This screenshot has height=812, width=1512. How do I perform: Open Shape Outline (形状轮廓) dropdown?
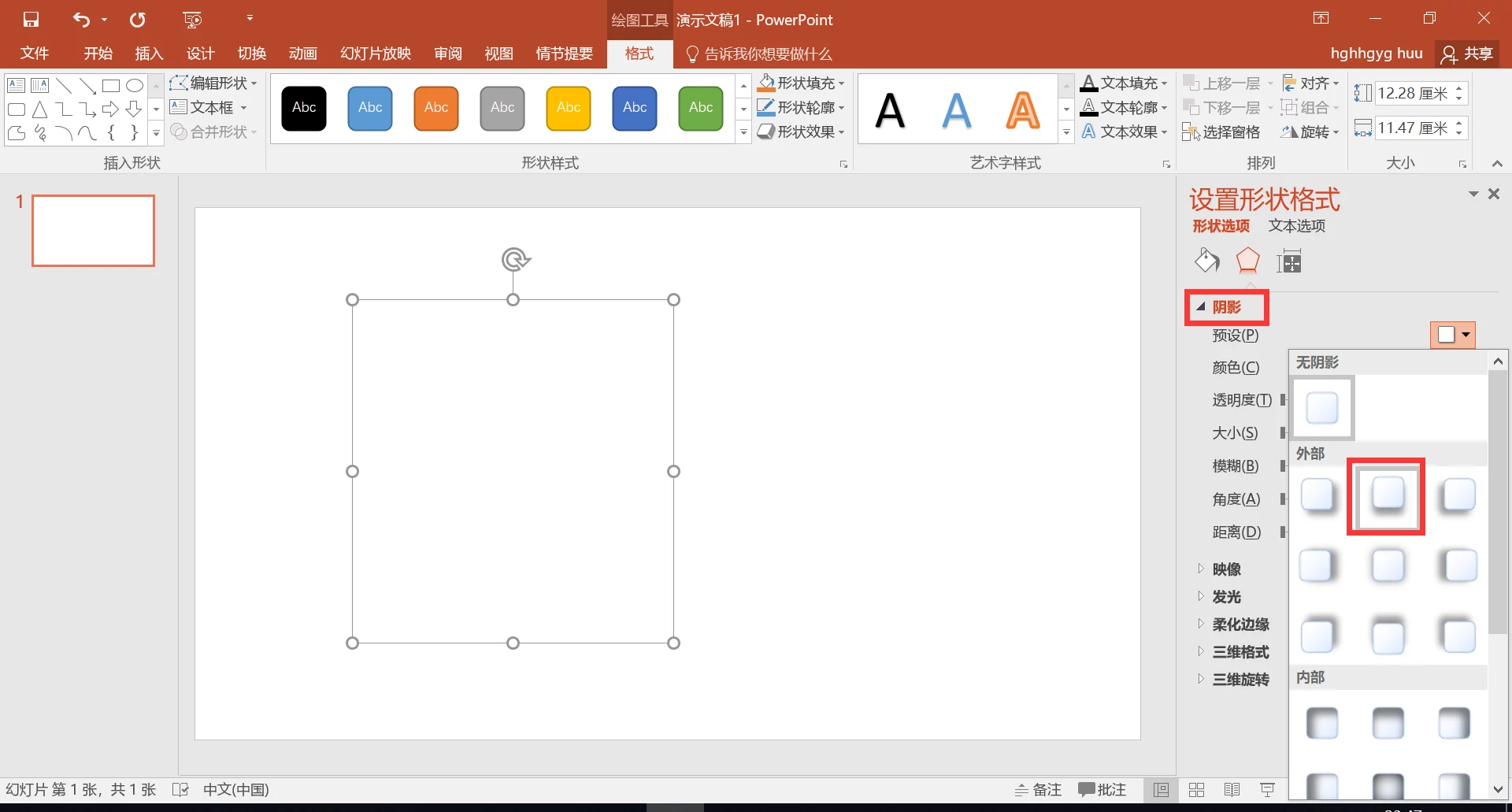point(801,107)
